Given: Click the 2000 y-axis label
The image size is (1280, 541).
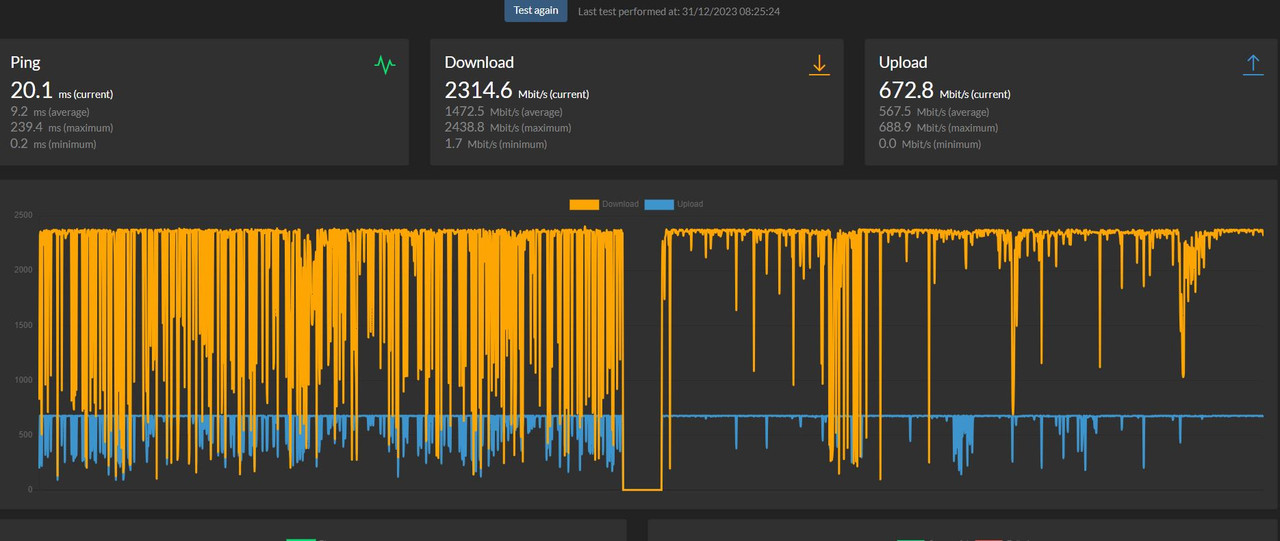Looking at the screenshot, I should [x=23, y=270].
